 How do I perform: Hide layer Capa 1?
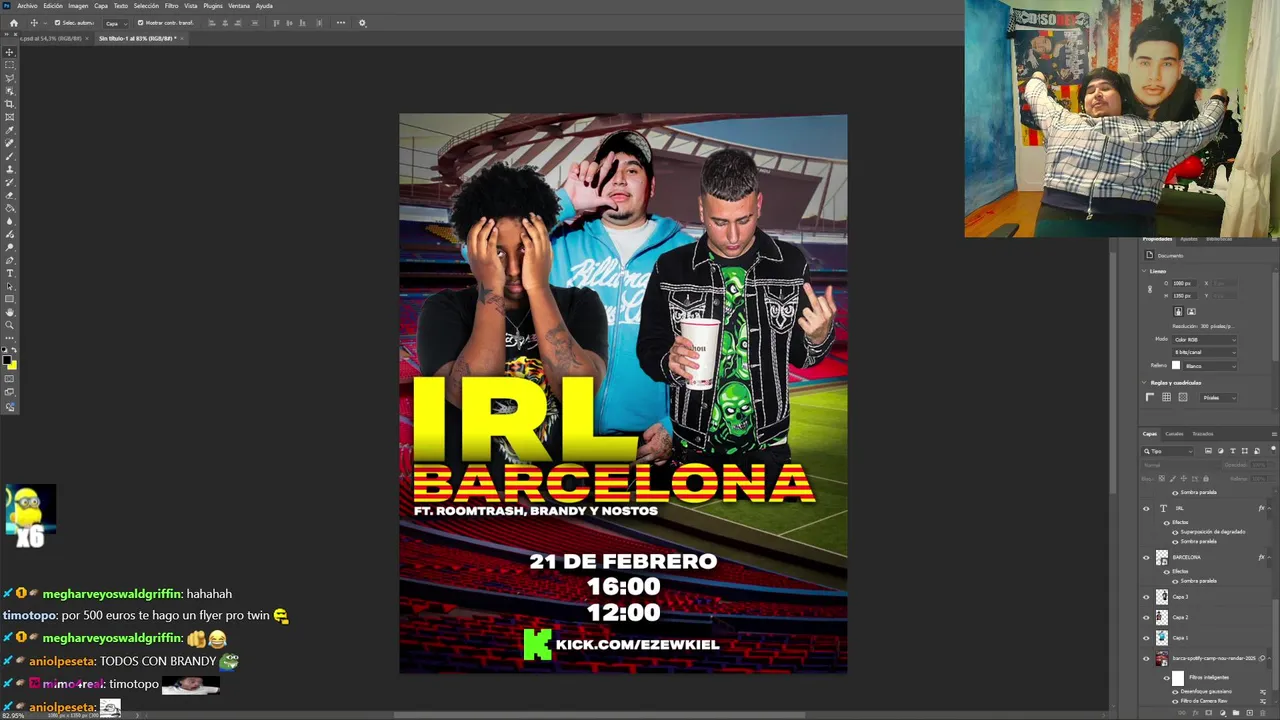1146,638
